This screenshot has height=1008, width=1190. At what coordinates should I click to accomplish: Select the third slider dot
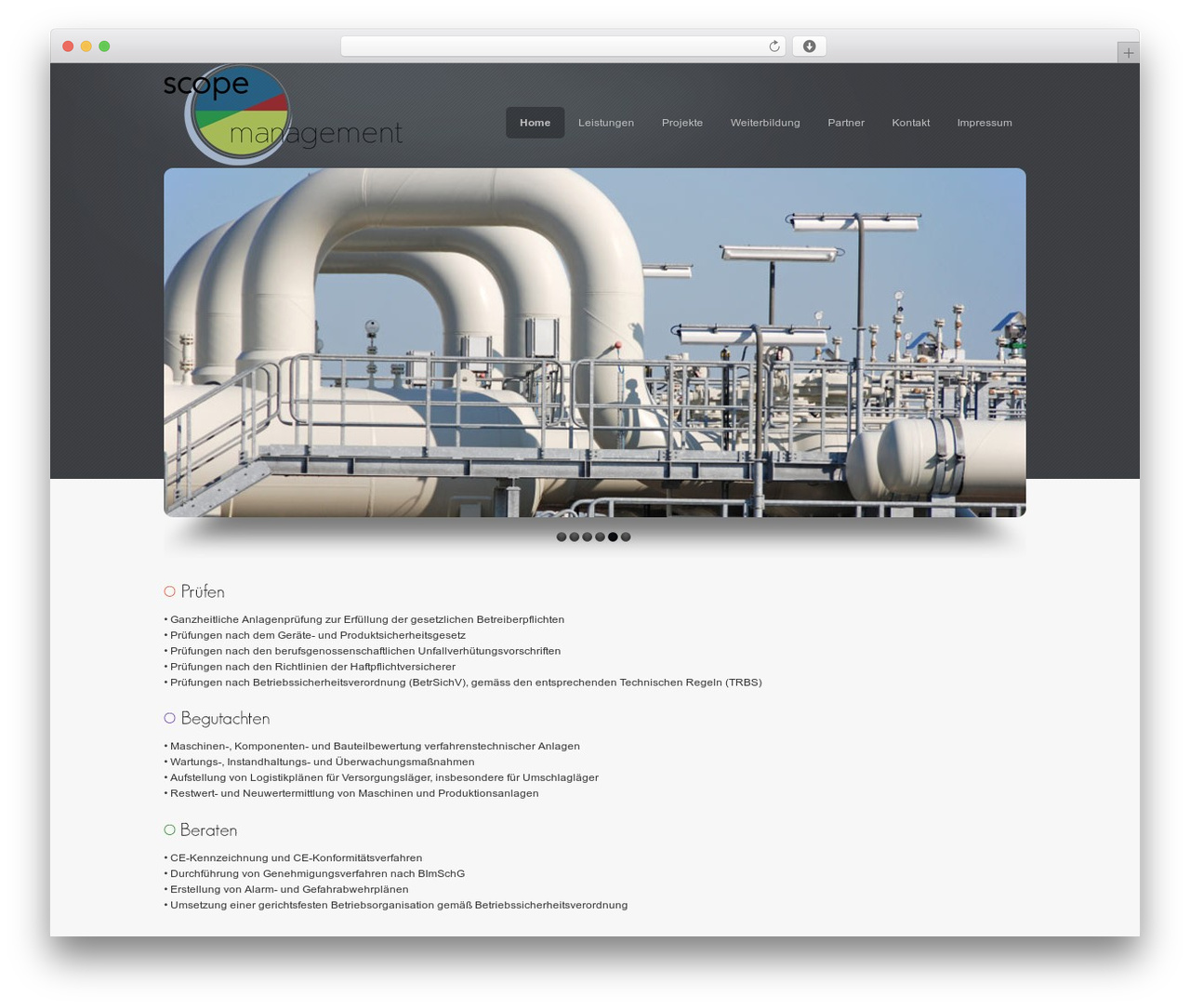click(x=588, y=537)
